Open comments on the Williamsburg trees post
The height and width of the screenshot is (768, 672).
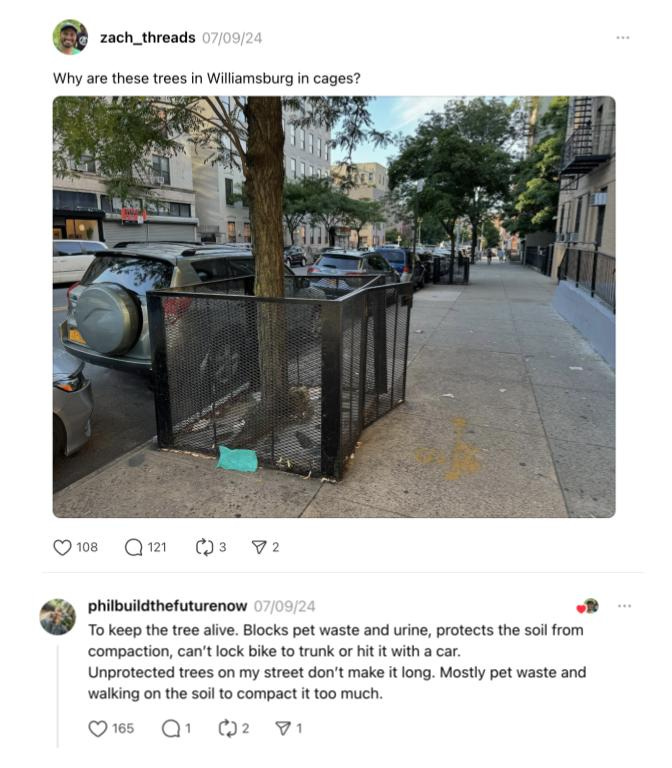tap(133, 547)
